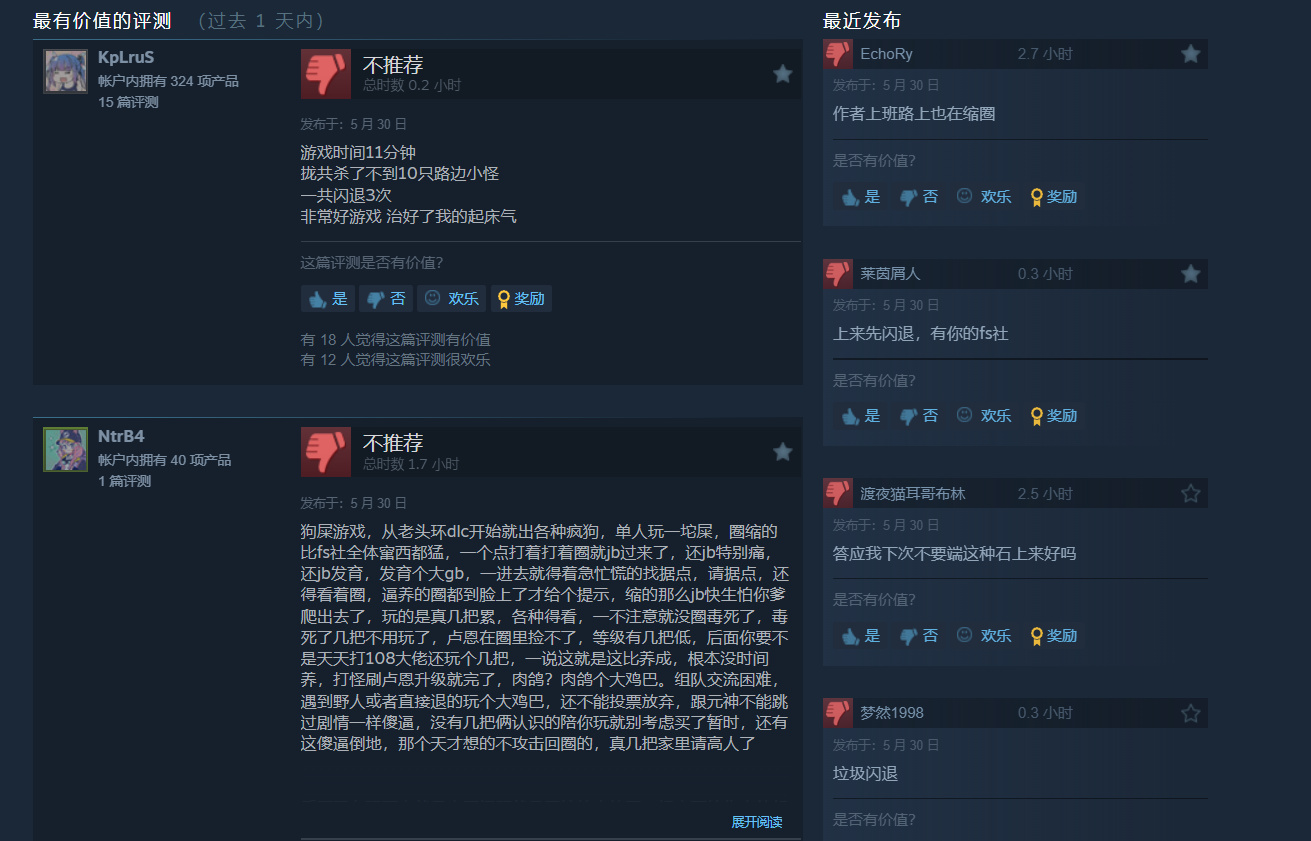Mark 渡夜猫耳哥布林's review as 欢乐

click(984, 635)
